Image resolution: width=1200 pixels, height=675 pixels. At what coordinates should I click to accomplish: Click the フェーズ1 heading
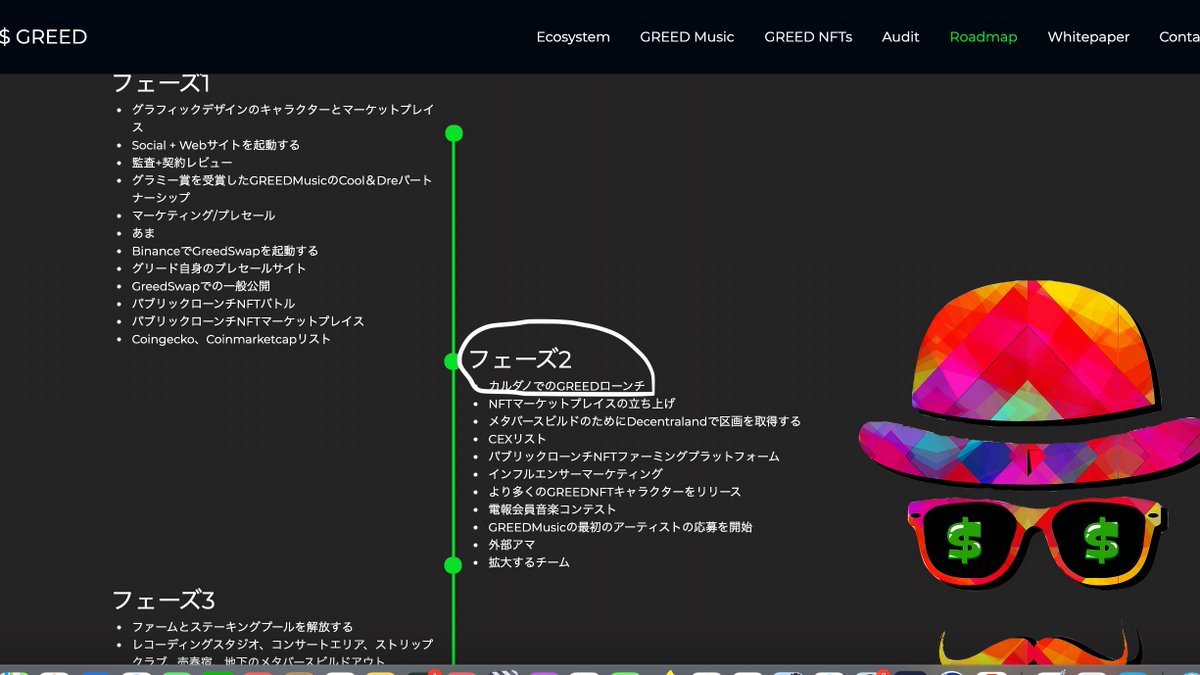161,84
